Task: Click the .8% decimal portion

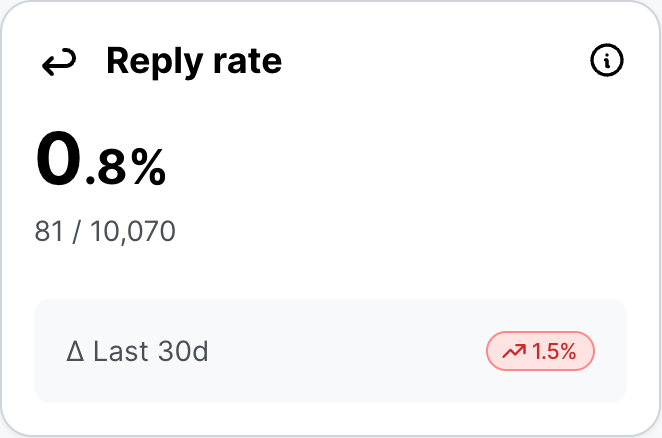Action: [x=126, y=170]
